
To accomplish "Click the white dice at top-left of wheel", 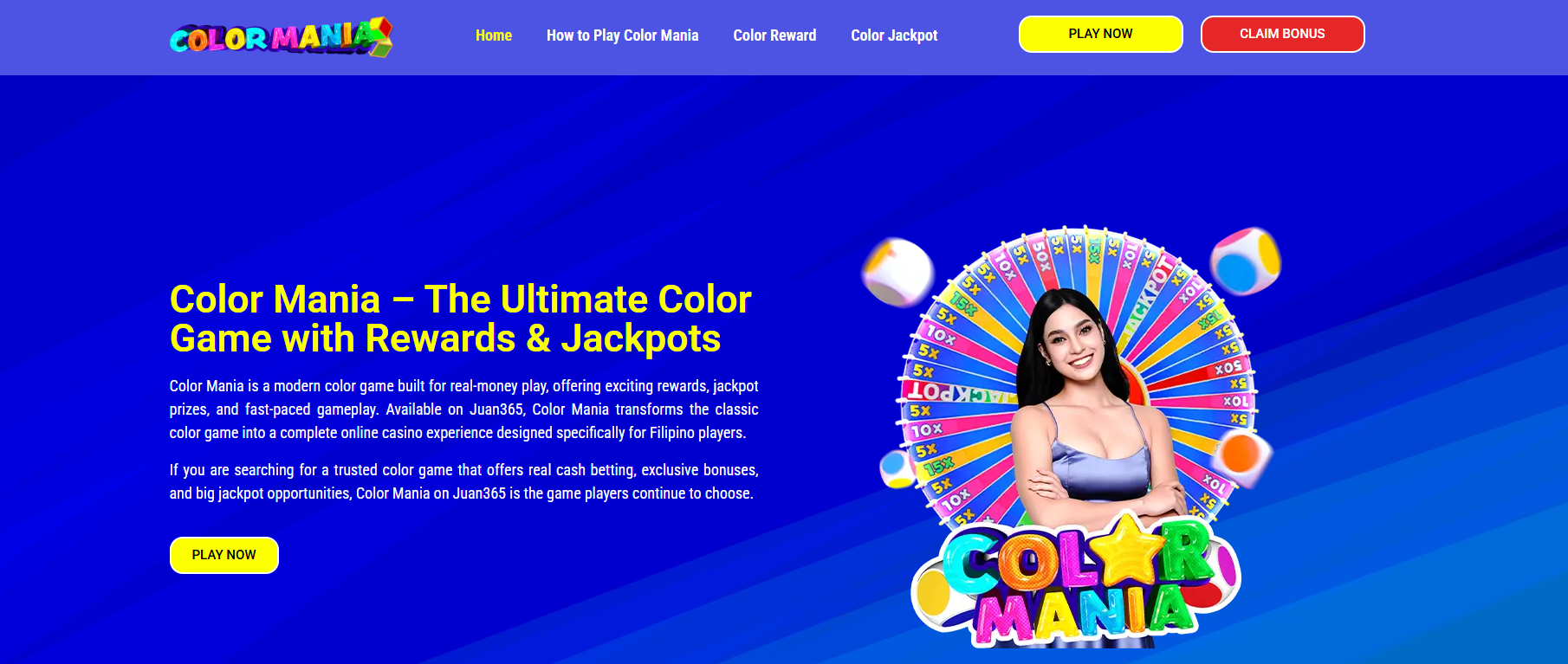I will coord(897,272).
